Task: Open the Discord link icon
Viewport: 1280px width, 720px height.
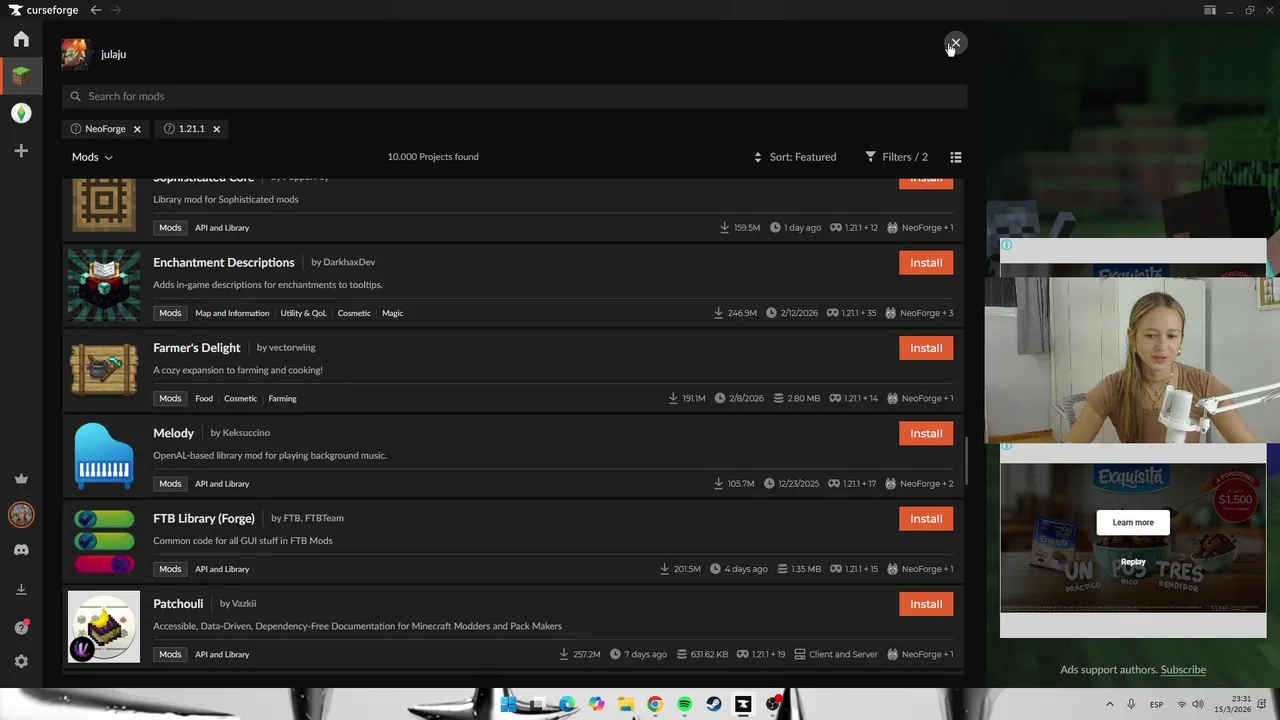Action: click(x=21, y=550)
